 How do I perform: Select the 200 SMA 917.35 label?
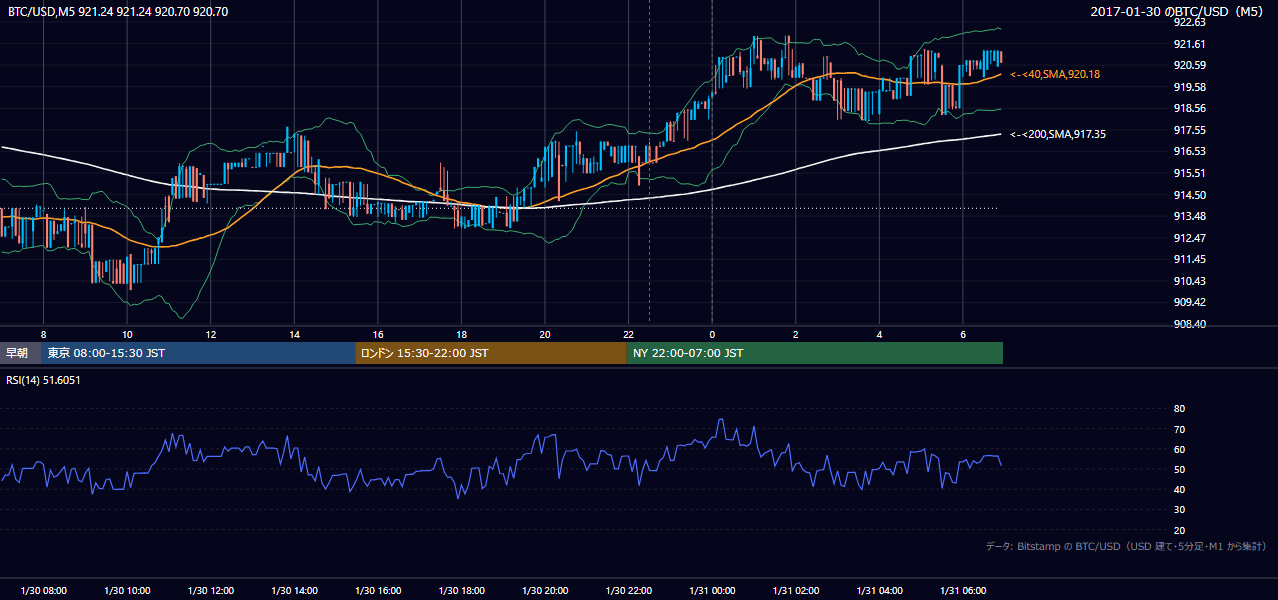click(1058, 133)
